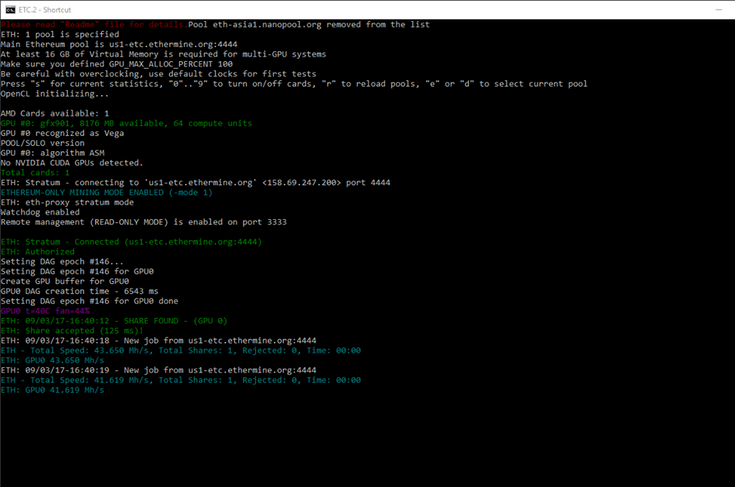
Task: Click line '09/03/17-16:40:19 - New job'
Action: (158, 370)
